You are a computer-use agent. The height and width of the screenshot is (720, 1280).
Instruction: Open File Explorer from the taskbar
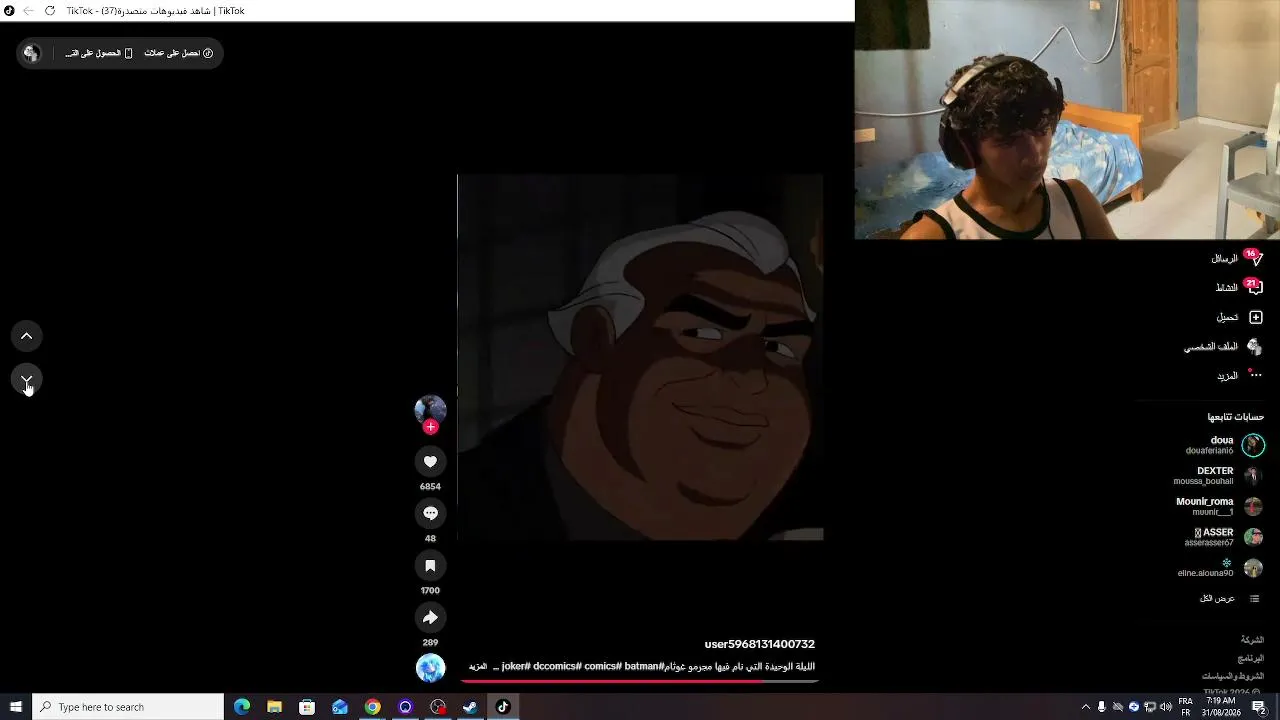[x=274, y=707]
